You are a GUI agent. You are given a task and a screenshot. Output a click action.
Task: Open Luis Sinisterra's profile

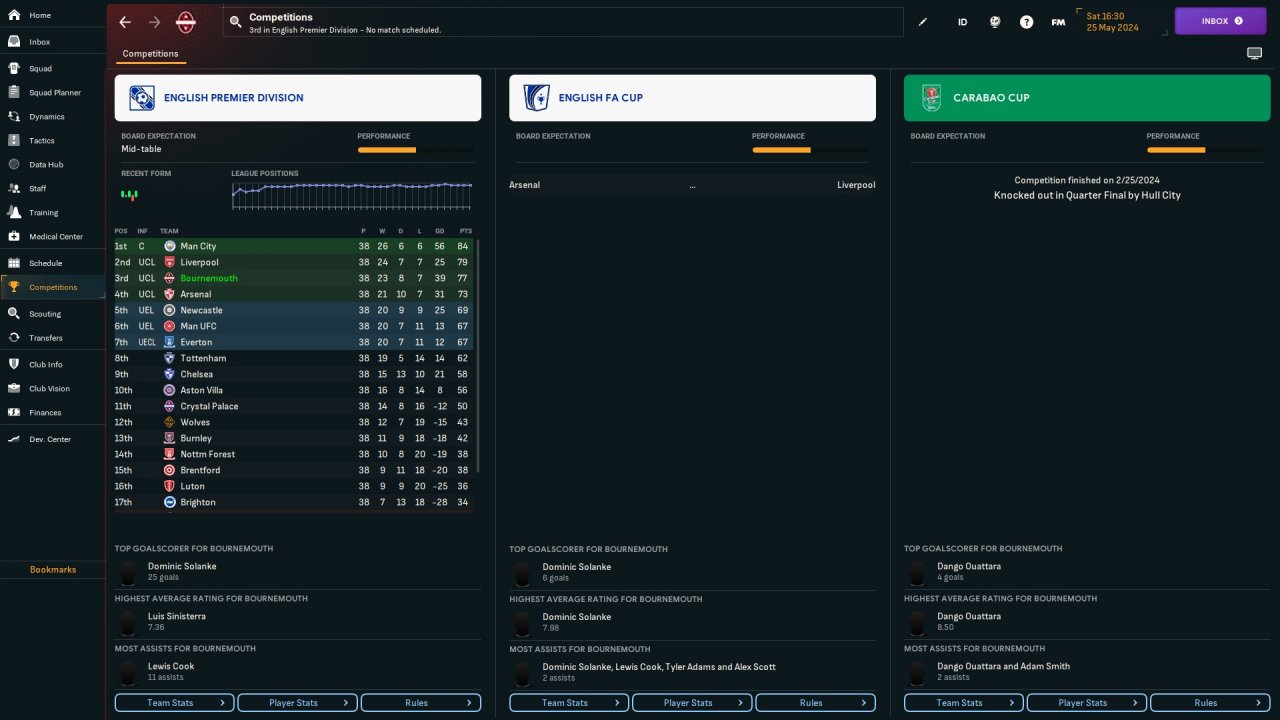[x=177, y=616]
